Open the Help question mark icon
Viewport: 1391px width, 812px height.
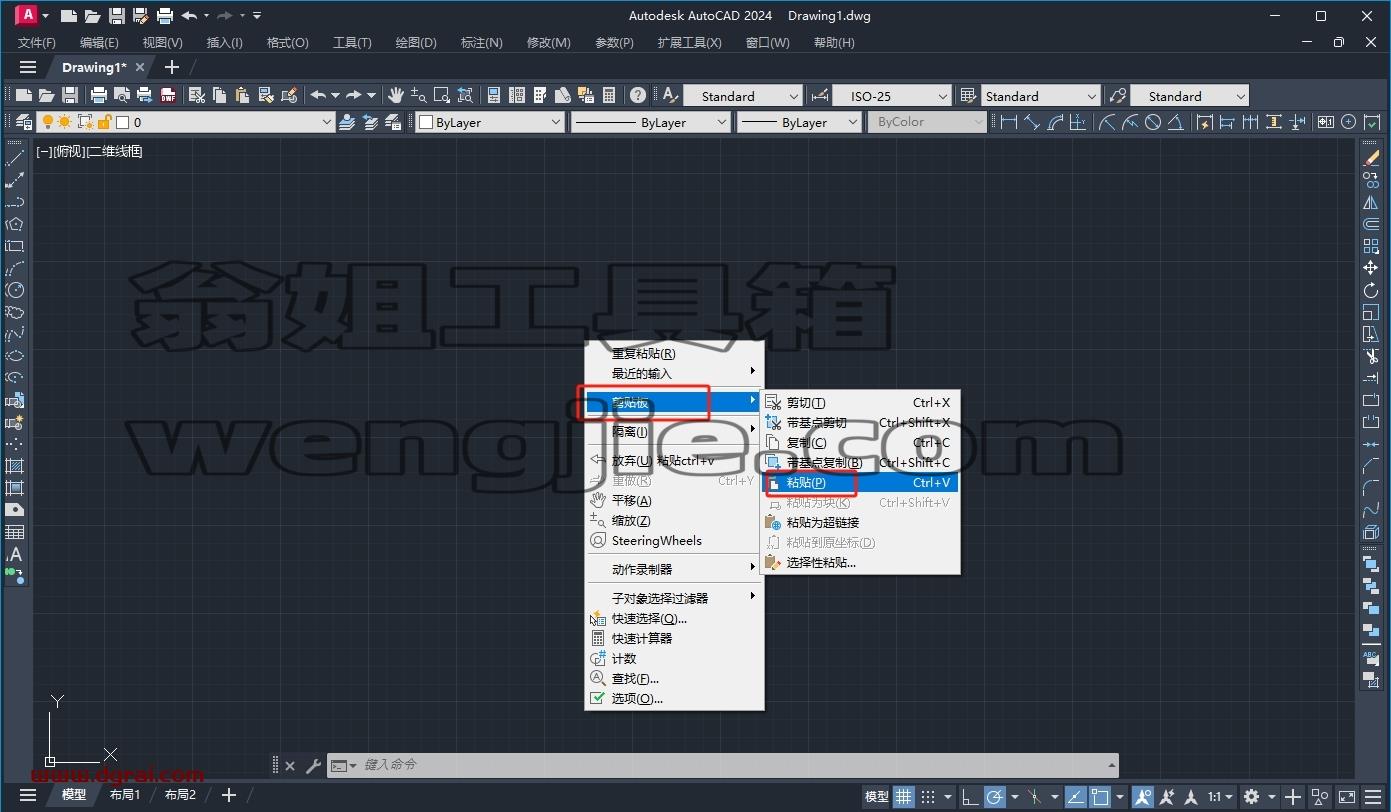tap(637, 96)
